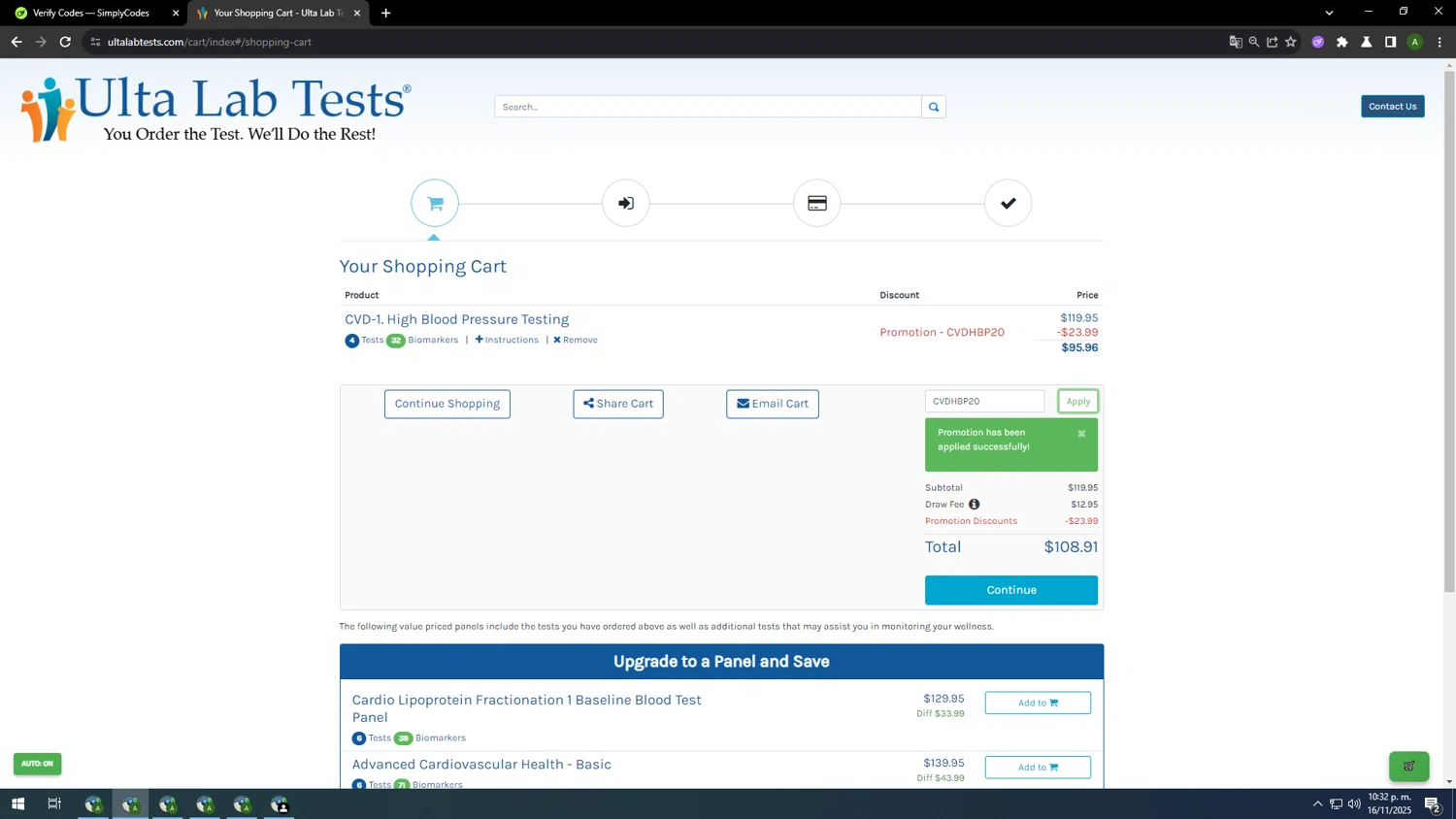
Task: Click the payment card step icon
Action: coord(816,203)
